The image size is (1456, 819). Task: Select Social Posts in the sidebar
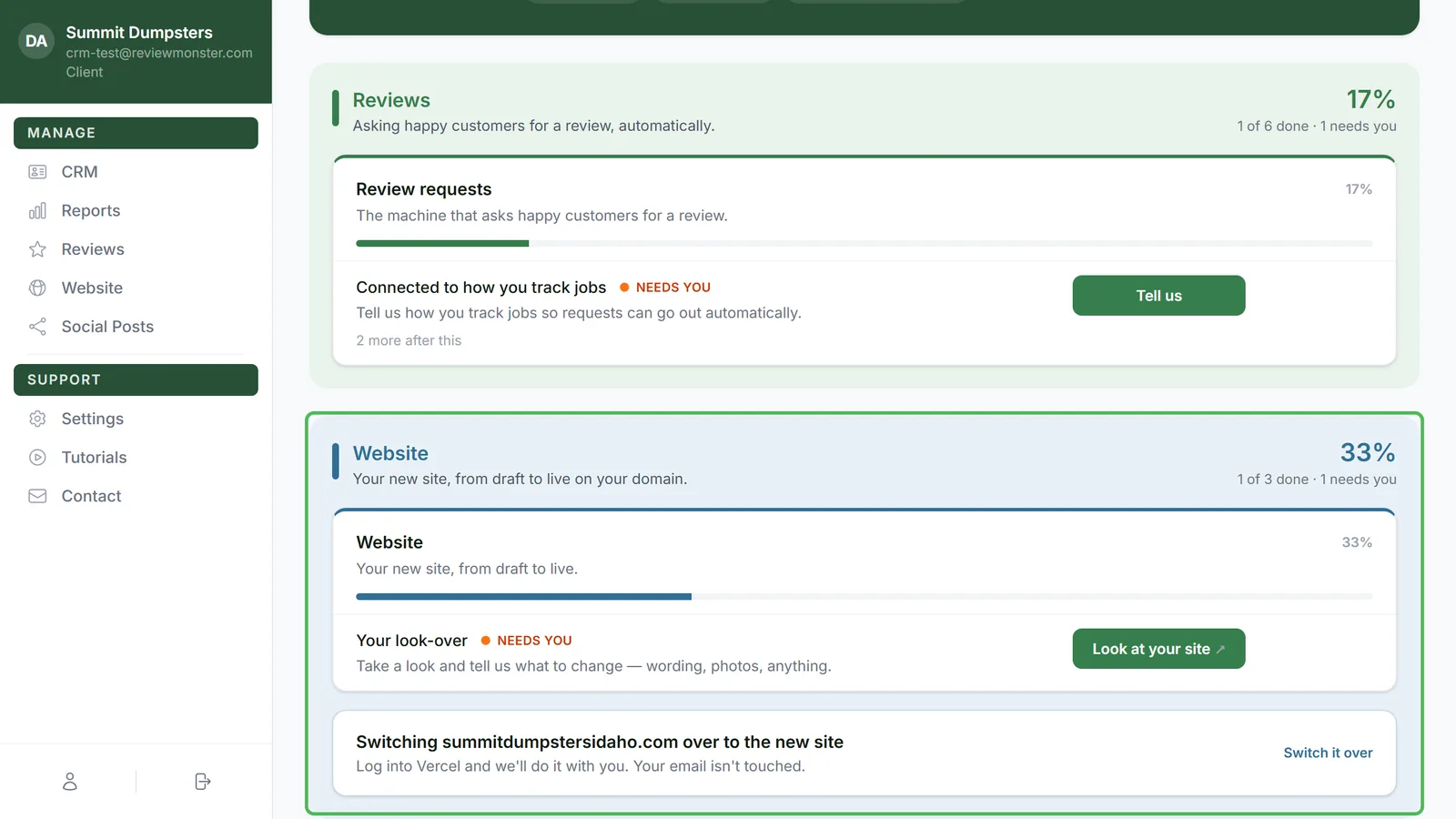[x=136, y=327]
